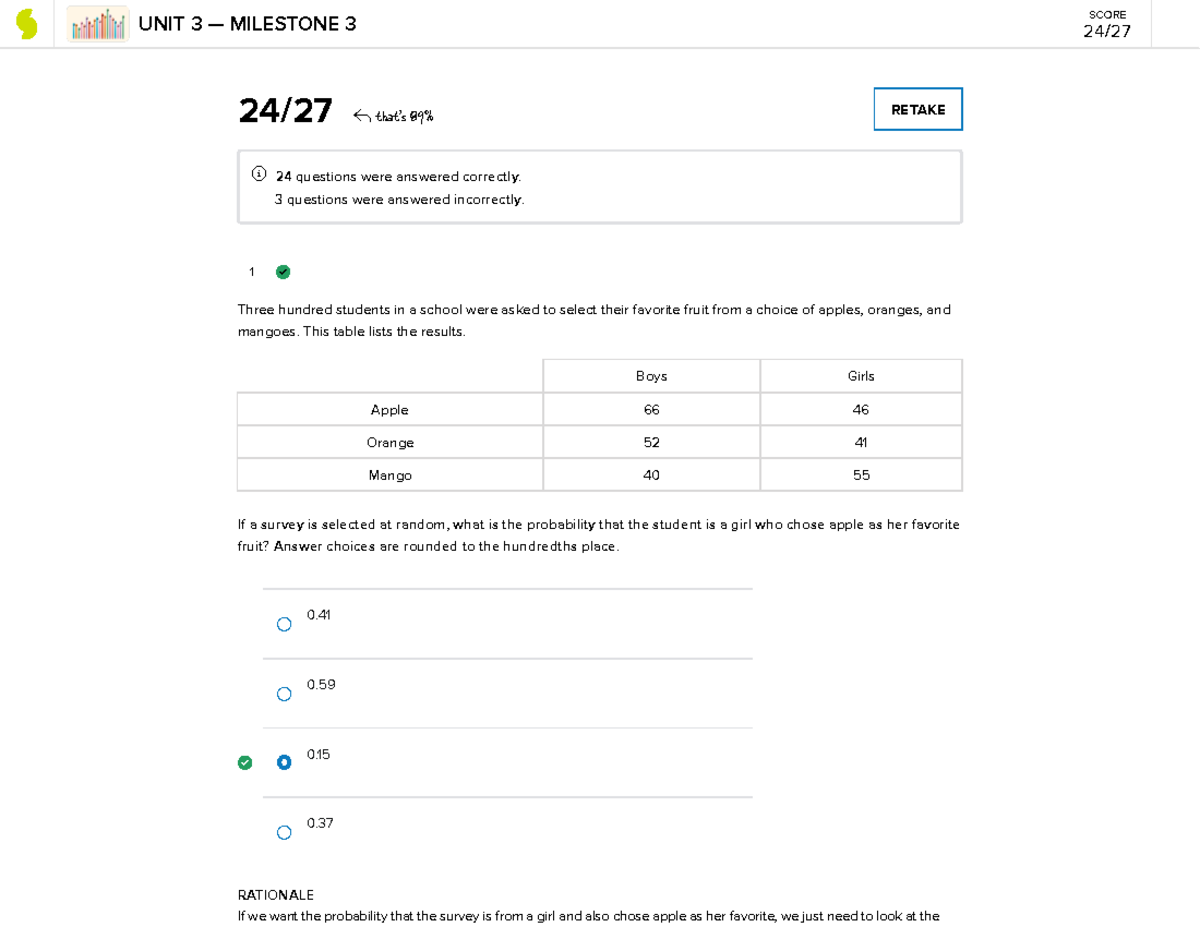Select the 0.41 answer radio button
The width and height of the screenshot is (1200, 927).
pyautogui.click(x=284, y=624)
